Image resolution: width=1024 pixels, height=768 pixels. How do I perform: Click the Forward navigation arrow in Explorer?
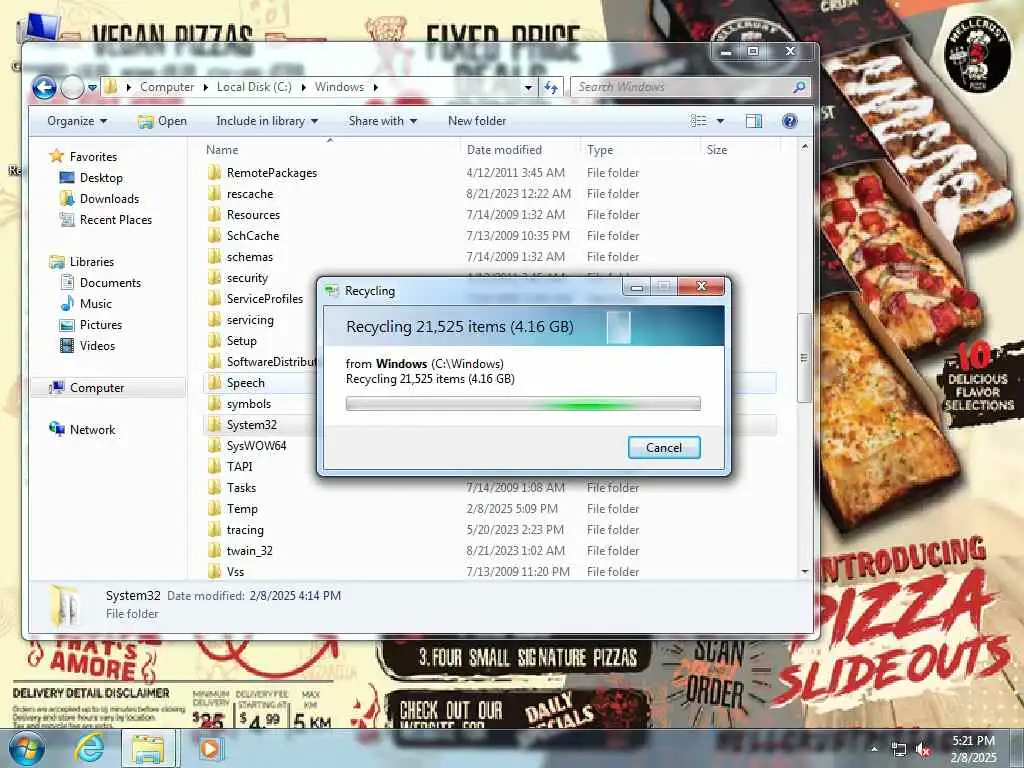tap(72, 87)
